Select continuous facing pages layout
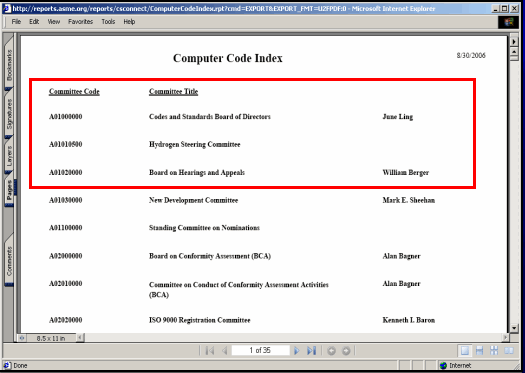The height and width of the screenshot is (373, 525). [x=494, y=351]
